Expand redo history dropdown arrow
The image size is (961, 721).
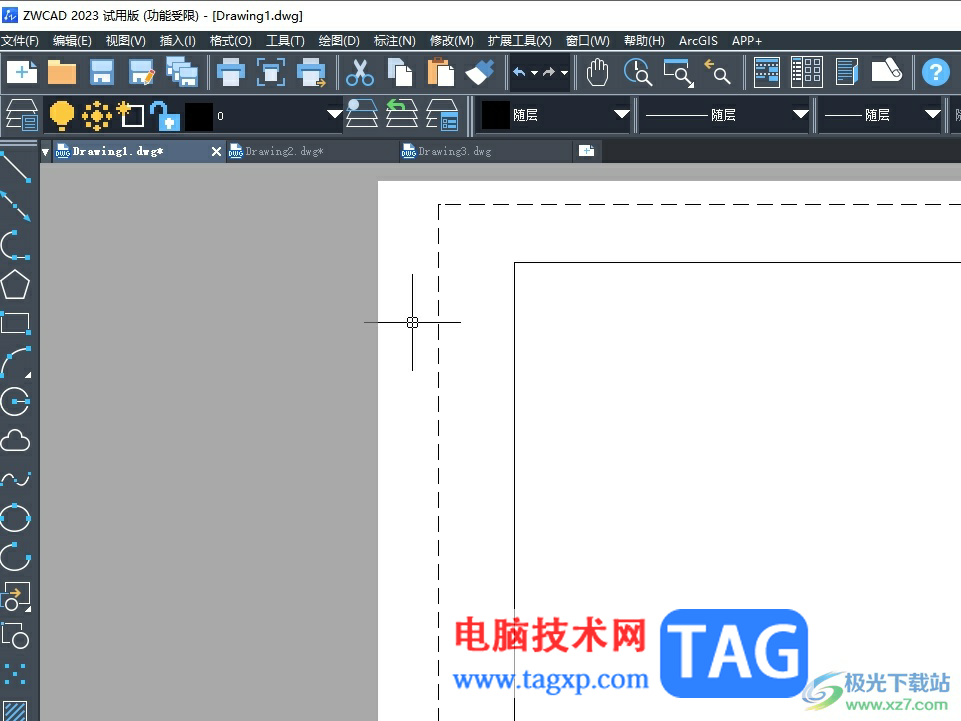pos(564,73)
